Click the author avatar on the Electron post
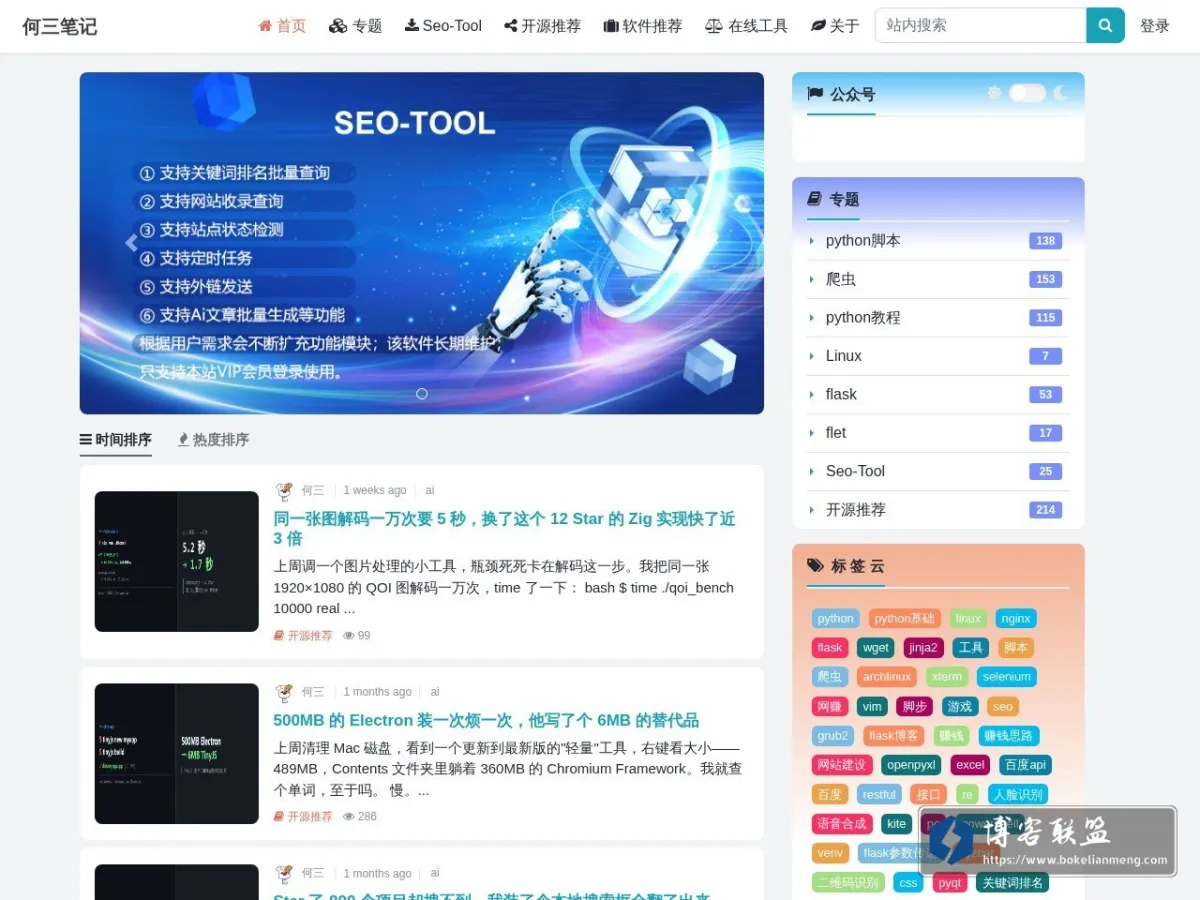 [x=284, y=692]
